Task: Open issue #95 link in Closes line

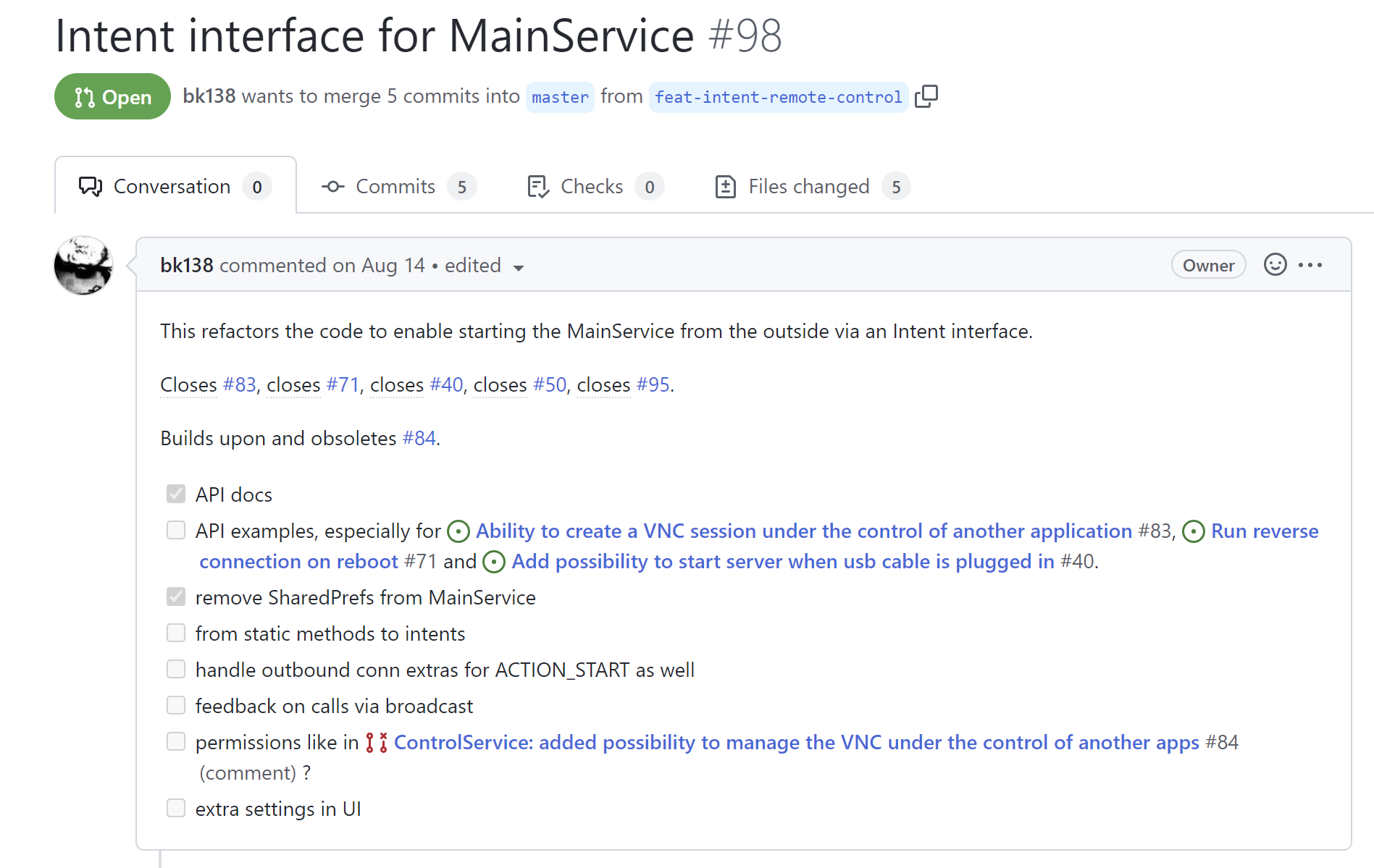Action: (653, 385)
